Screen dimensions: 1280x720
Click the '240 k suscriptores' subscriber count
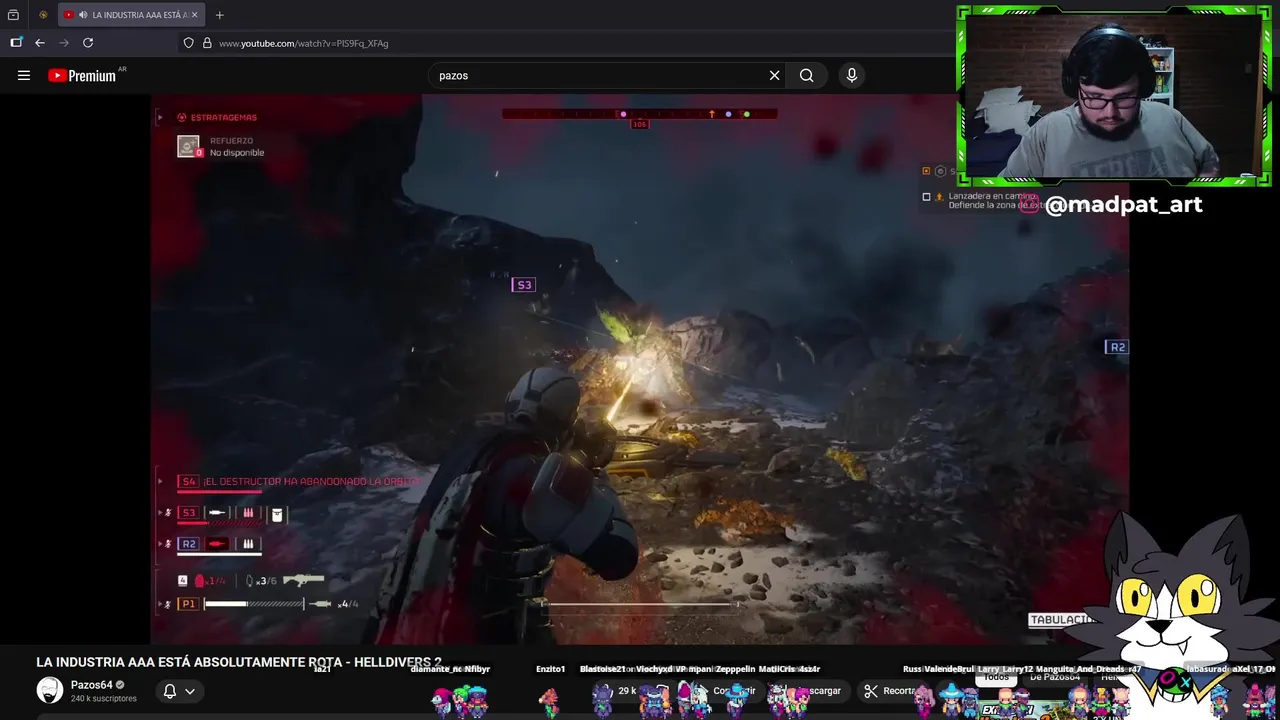103,699
